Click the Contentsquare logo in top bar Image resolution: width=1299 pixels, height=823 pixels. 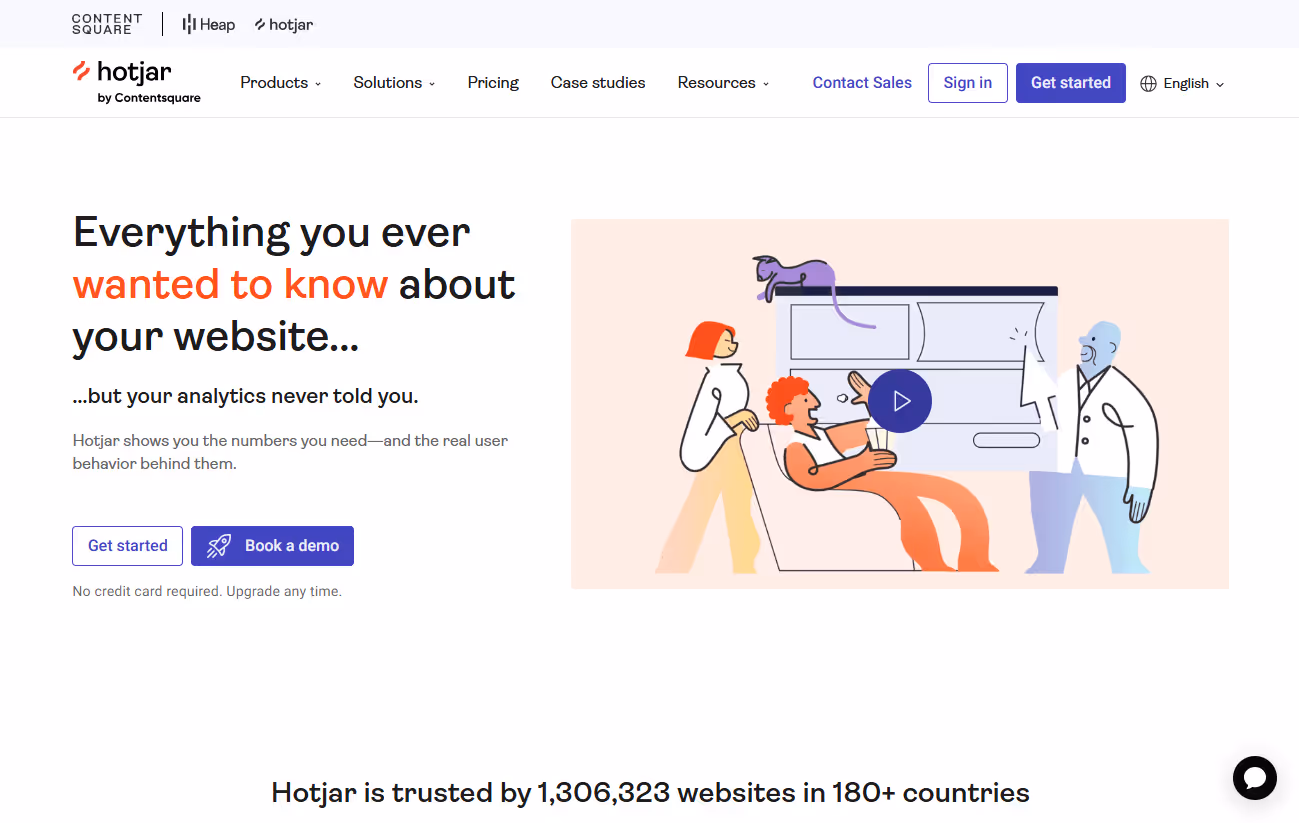click(x=107, y=24)
